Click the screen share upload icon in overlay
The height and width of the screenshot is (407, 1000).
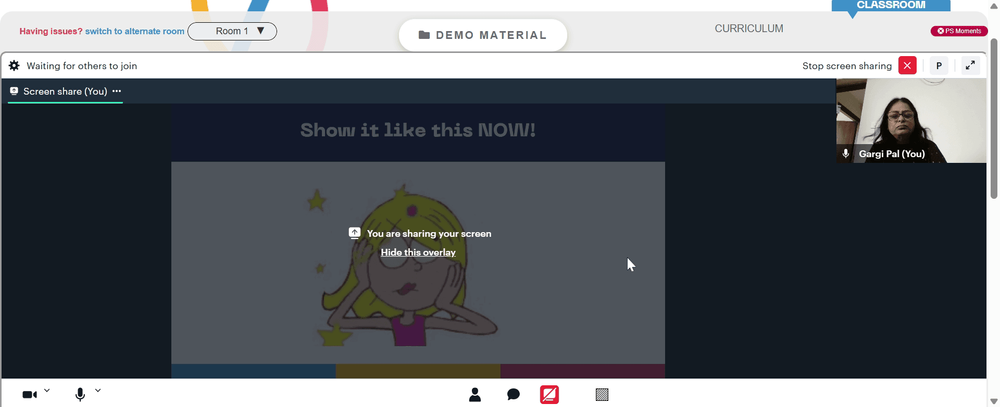(x=355, y=233)
